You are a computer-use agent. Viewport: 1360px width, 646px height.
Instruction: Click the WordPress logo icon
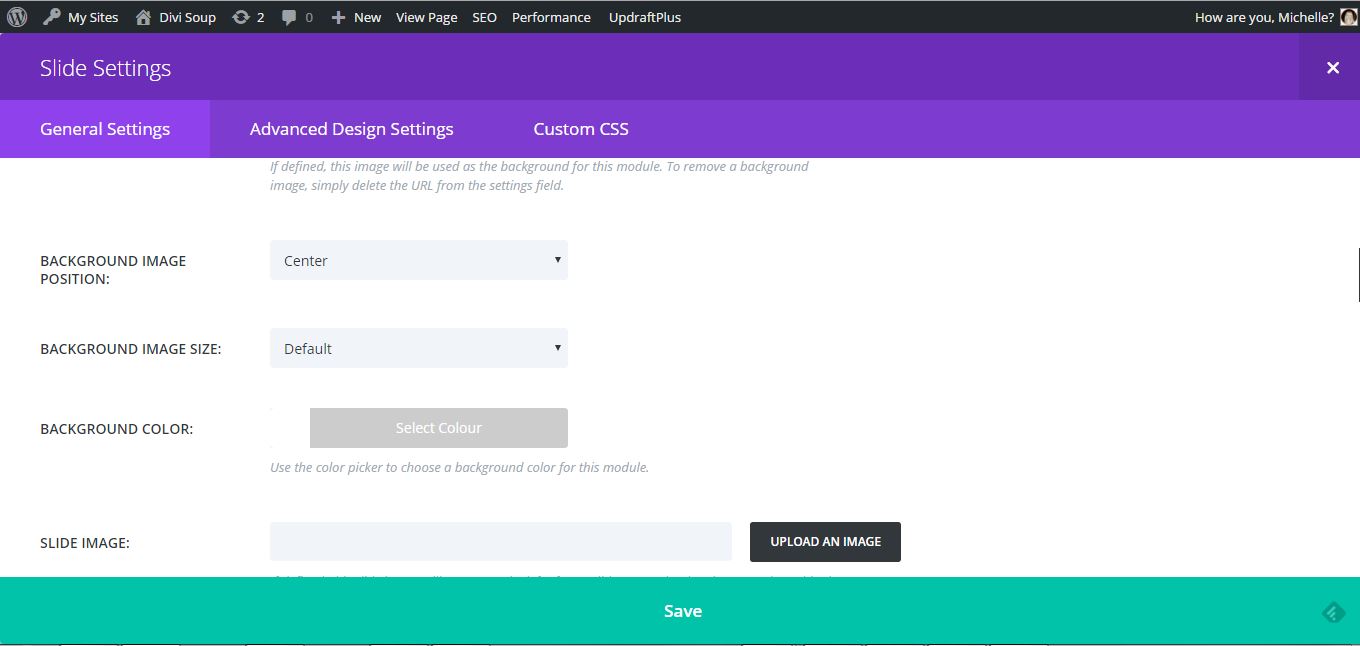tap(17, 17)
